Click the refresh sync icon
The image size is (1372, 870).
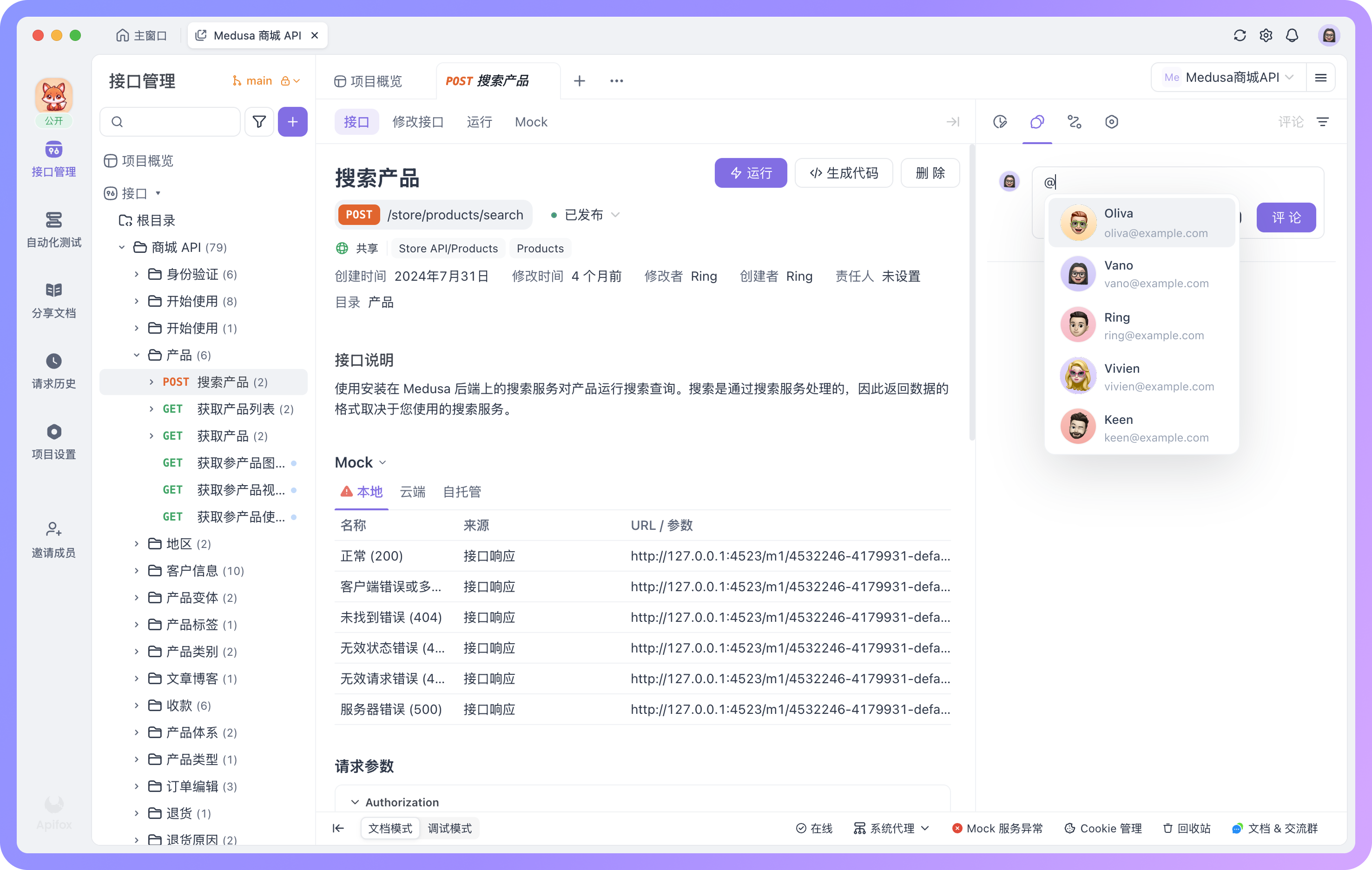click(x=1239, y=35)
